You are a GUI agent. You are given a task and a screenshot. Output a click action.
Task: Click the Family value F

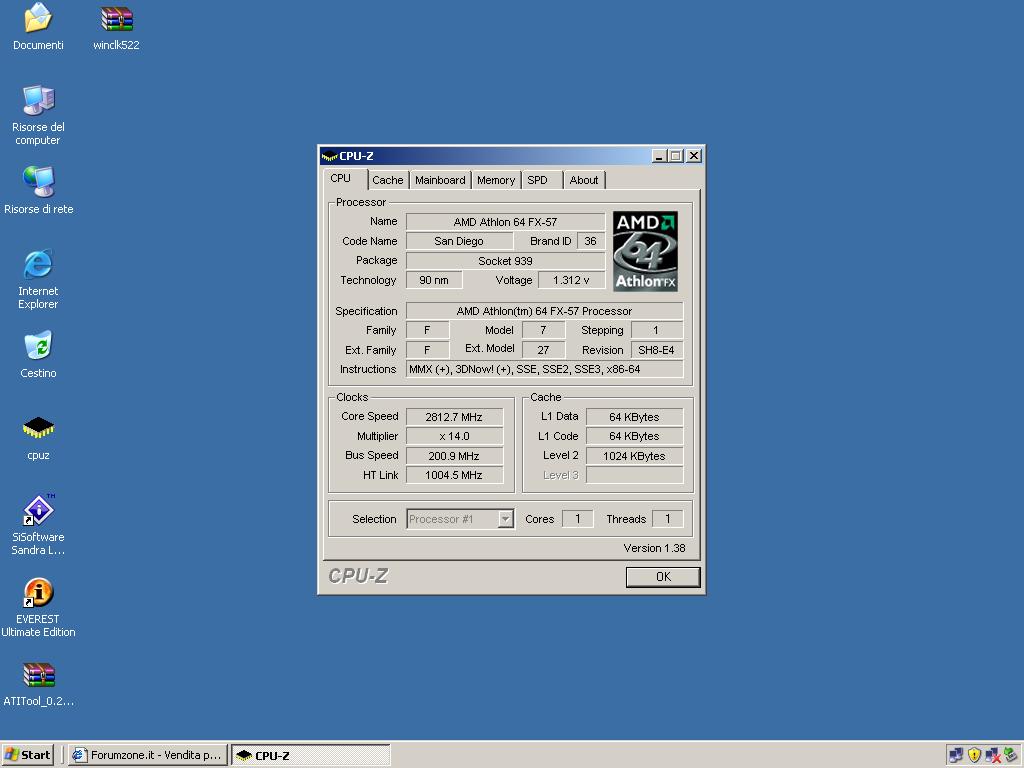tap(427, 330)
